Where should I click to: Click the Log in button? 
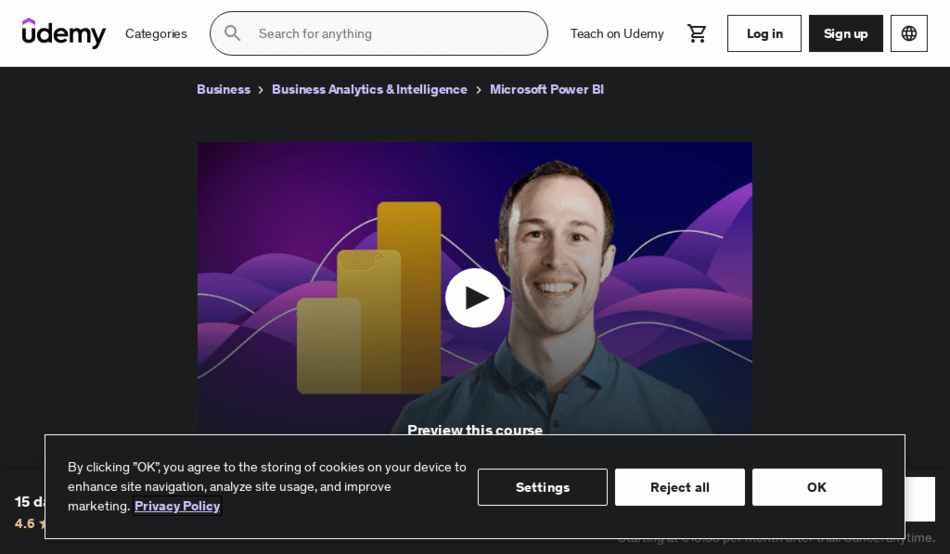(764, 33)
